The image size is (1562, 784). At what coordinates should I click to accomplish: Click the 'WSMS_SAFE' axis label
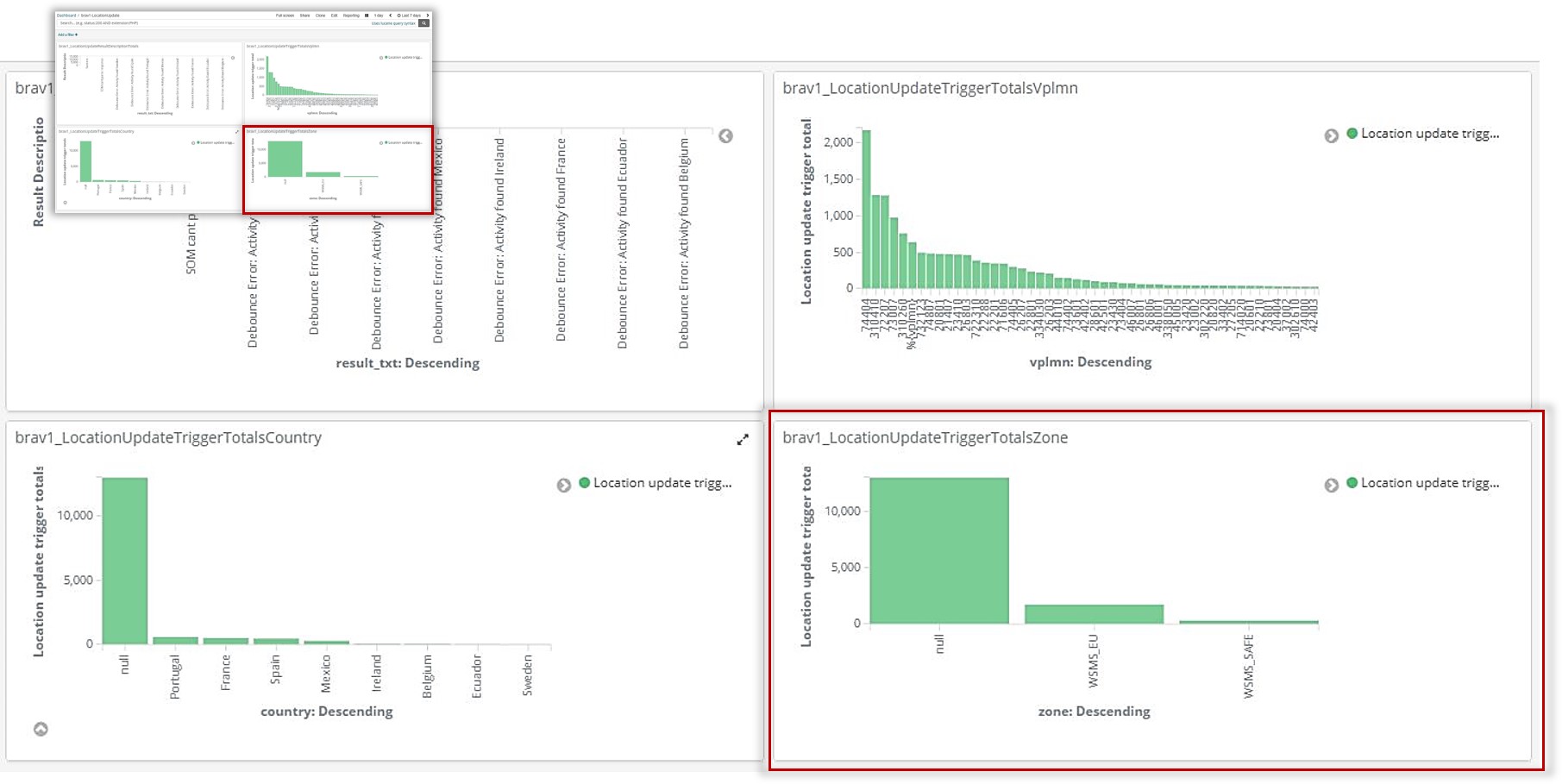pos(1248,666)
